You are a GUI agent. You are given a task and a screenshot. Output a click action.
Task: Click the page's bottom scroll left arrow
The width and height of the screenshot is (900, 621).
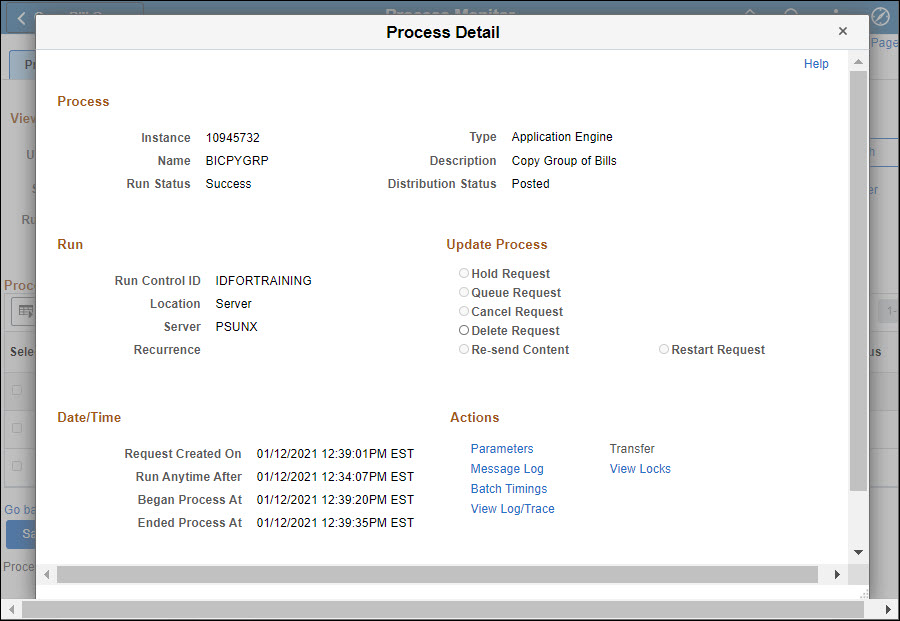pos(12,609)
